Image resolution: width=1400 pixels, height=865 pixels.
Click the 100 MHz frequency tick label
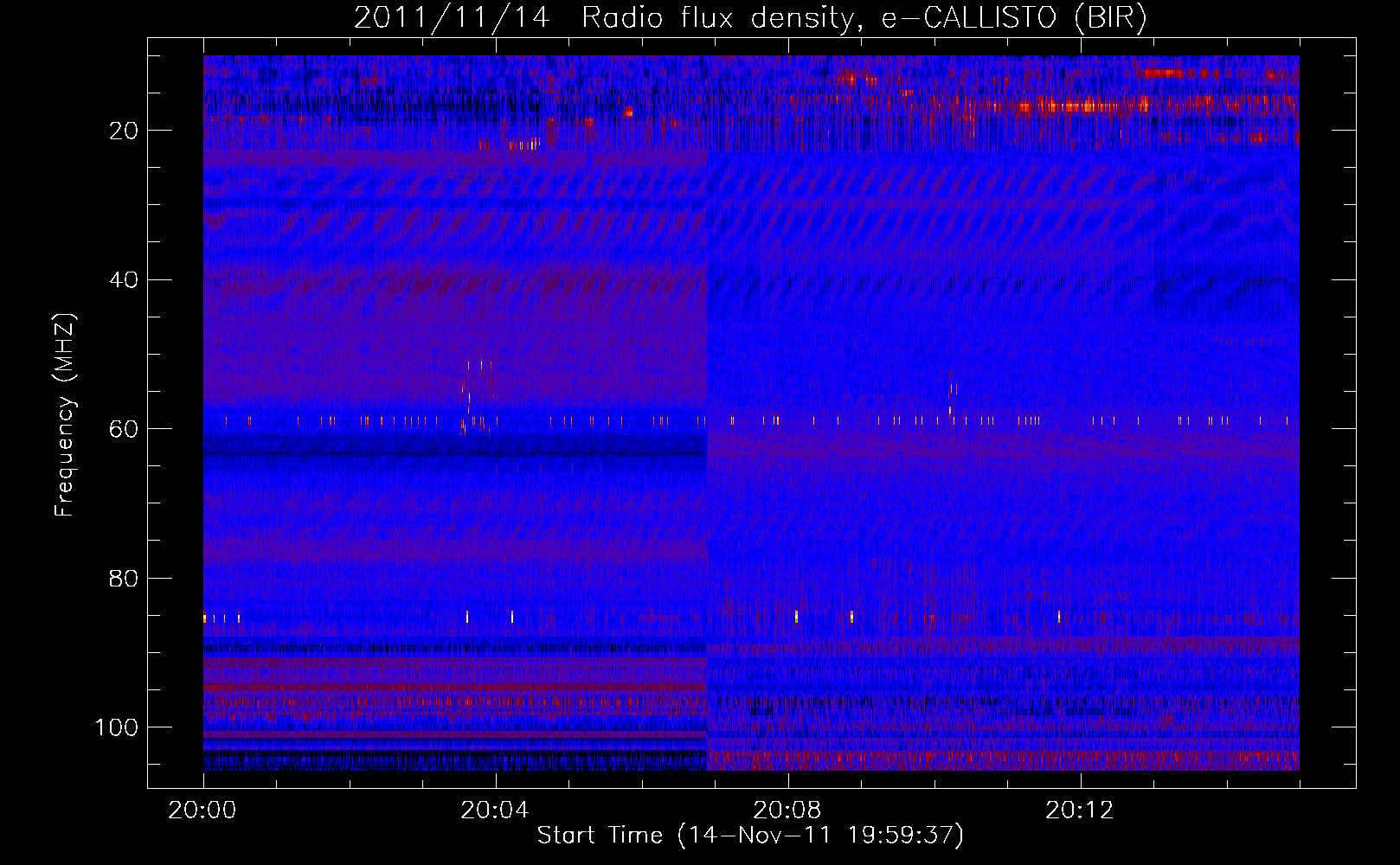117,727
